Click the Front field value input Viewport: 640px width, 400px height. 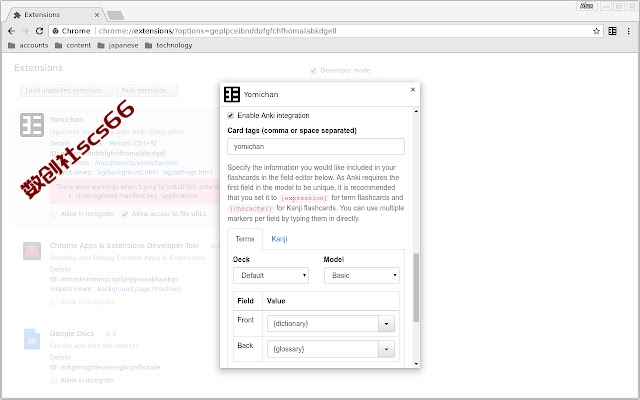click(x=323, y=324)
